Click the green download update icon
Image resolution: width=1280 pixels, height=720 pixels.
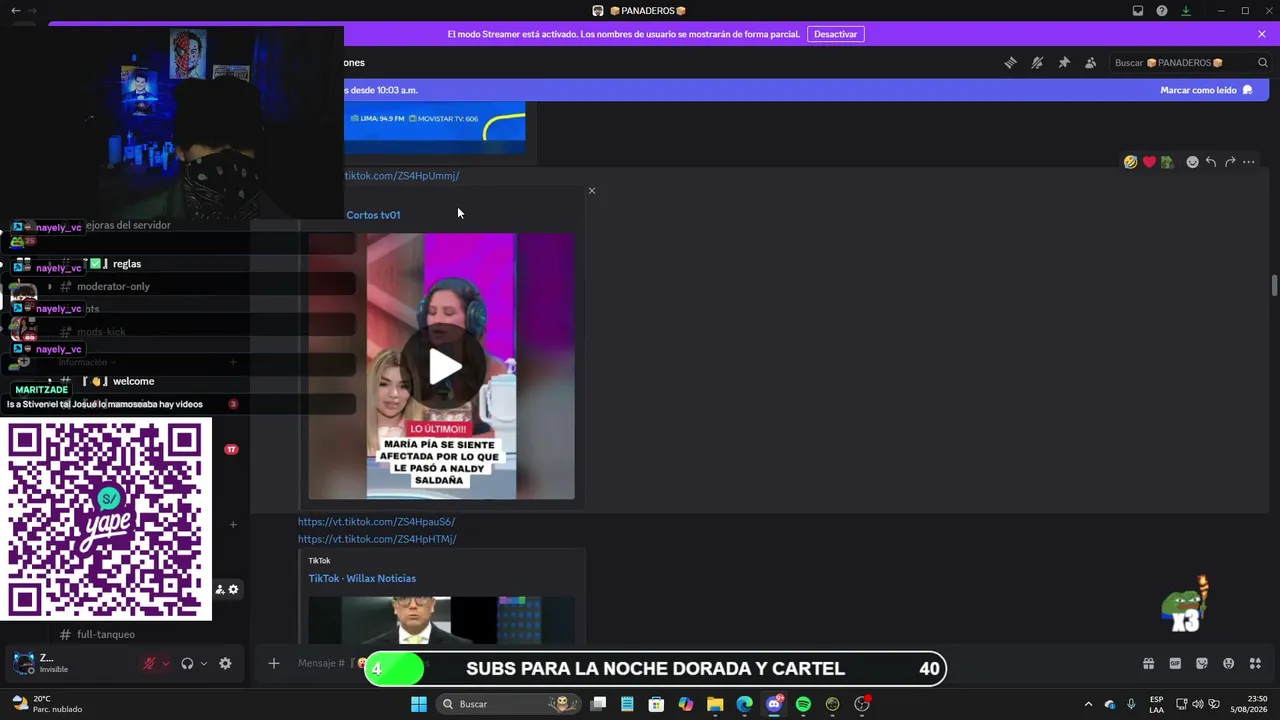click(x=1186, y=11)
